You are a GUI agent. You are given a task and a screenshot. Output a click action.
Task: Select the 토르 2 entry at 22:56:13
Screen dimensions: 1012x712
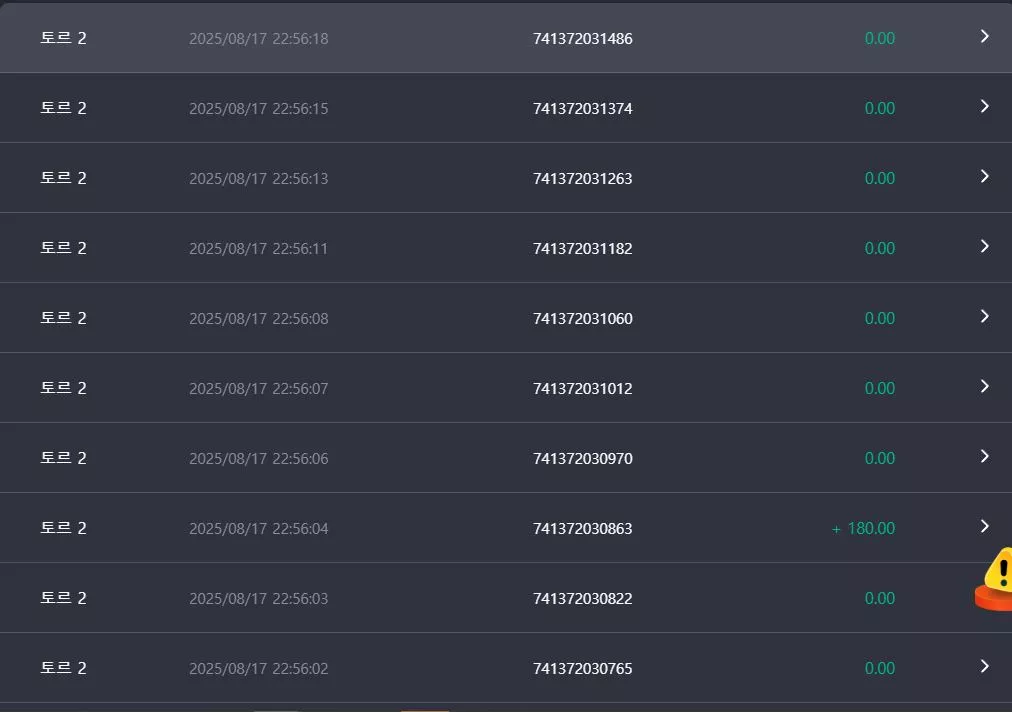[x=506, y=178]
